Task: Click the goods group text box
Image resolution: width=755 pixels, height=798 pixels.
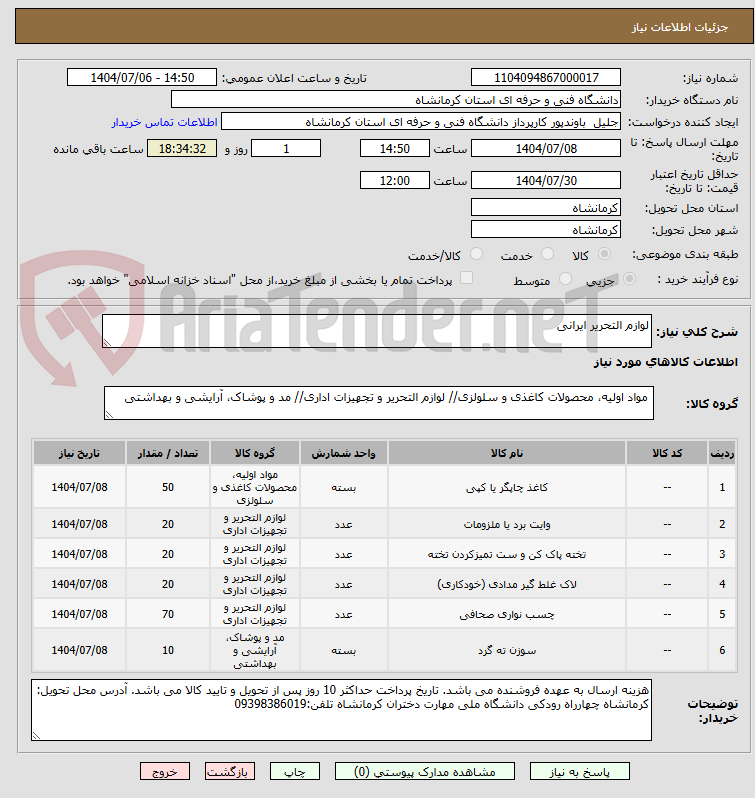Action: coord(379,403)
